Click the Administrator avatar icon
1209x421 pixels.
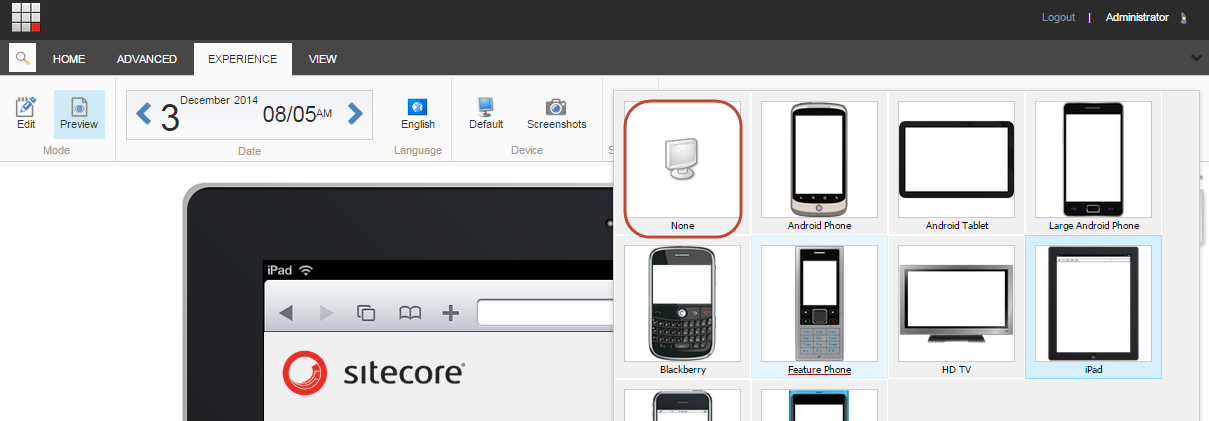(1184, 17)
